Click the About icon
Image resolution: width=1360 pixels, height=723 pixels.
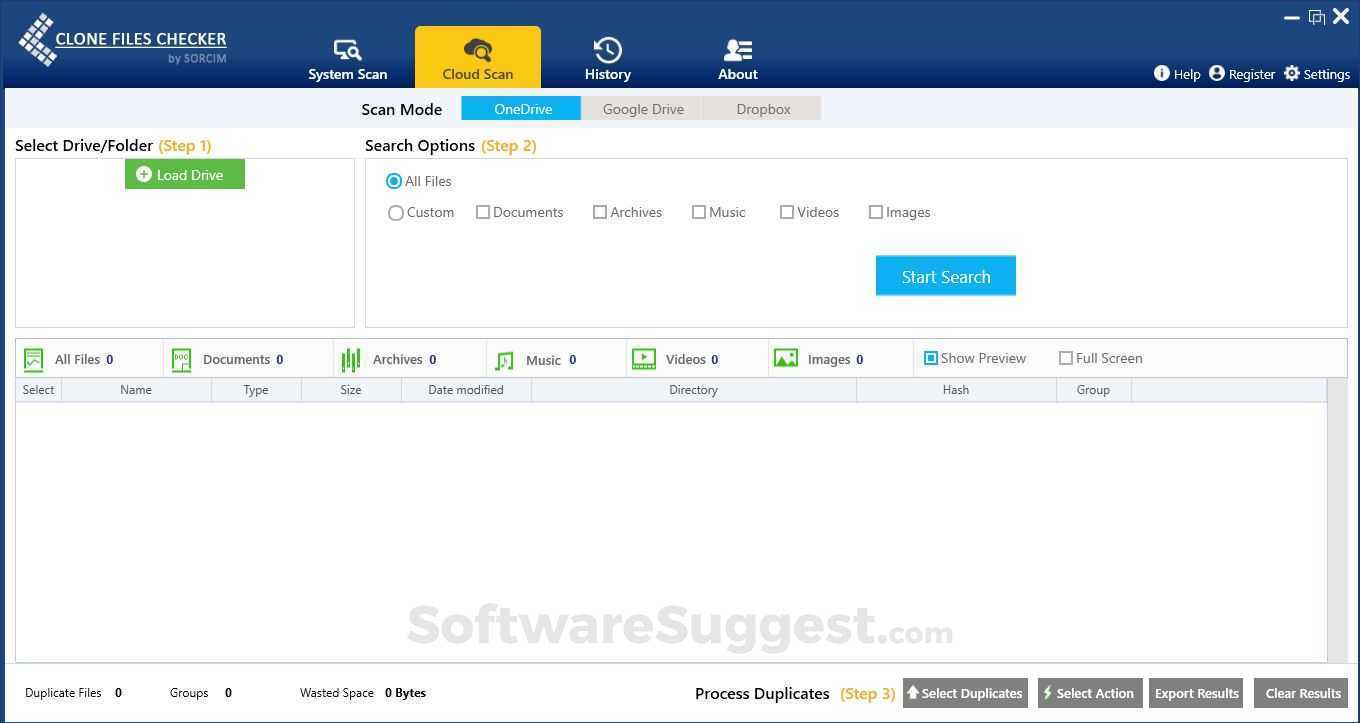point(737,48)
